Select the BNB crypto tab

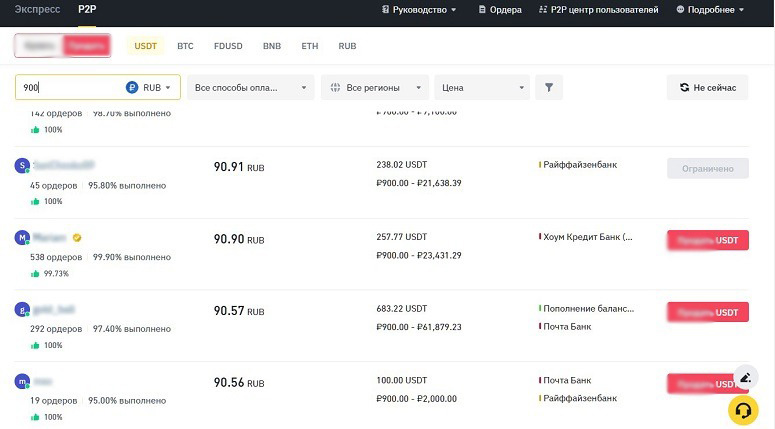272,46
